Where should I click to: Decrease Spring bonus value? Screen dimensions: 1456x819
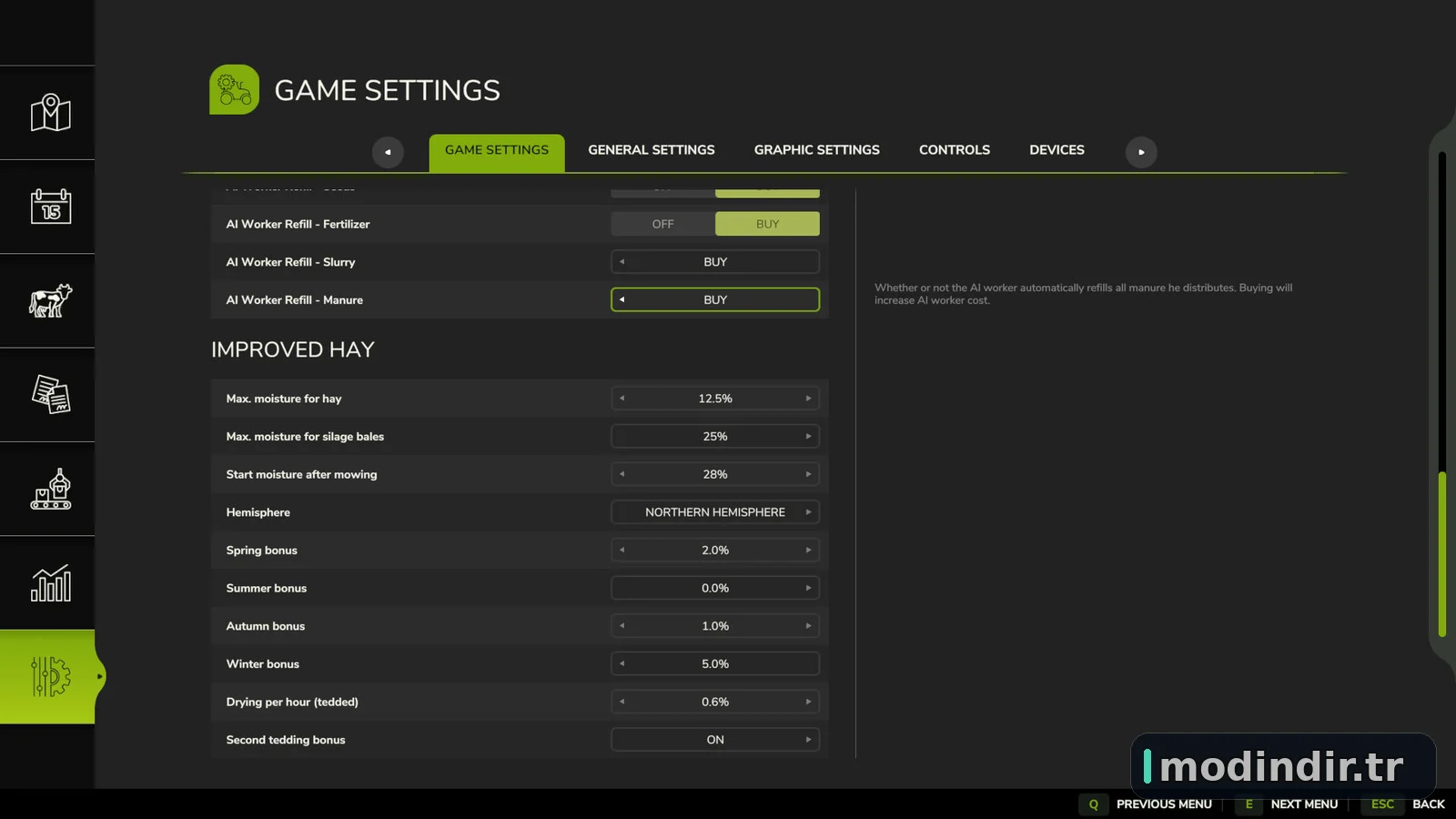tap(622, 551)
